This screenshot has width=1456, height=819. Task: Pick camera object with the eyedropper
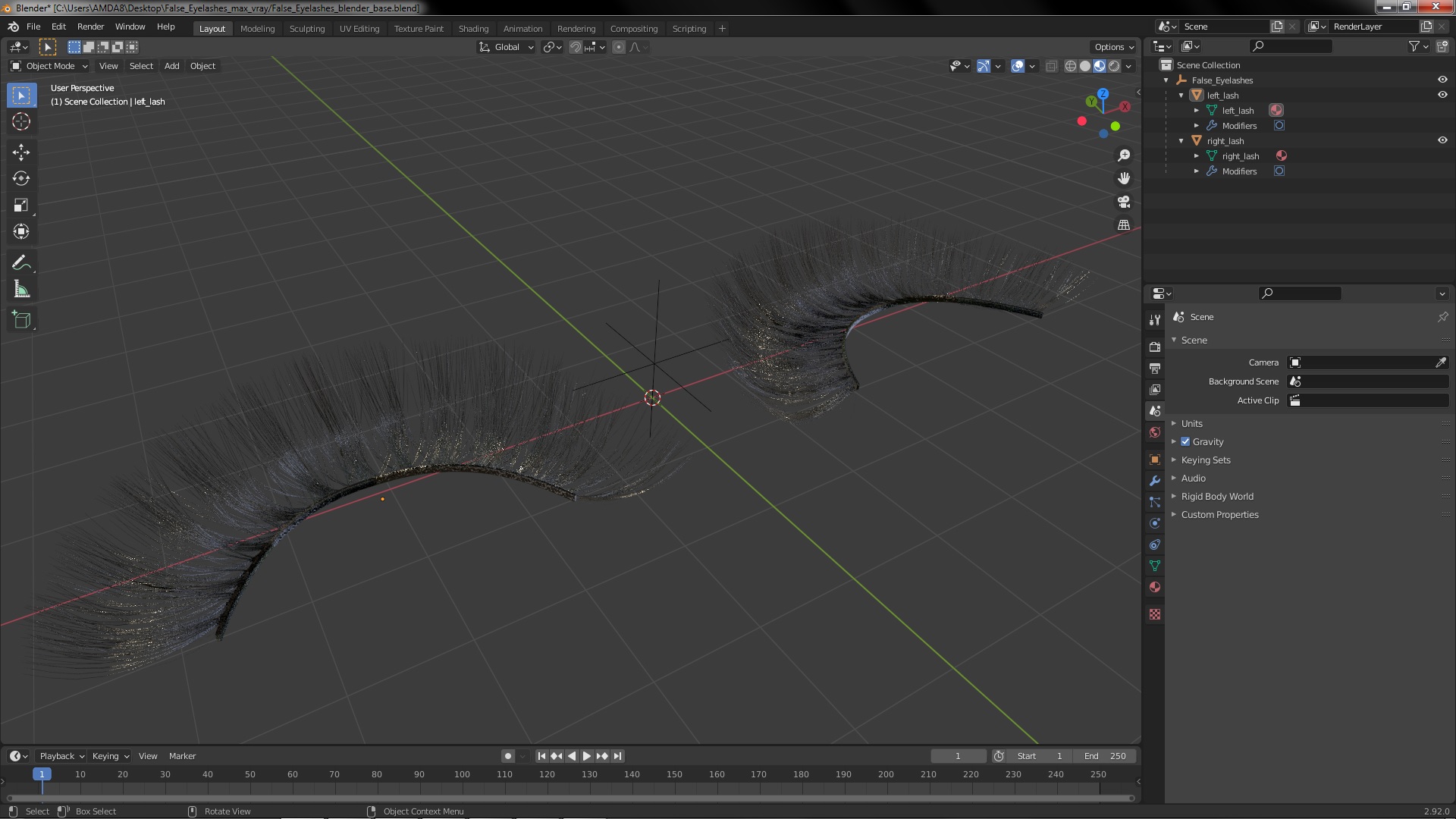coord(1441,362)
